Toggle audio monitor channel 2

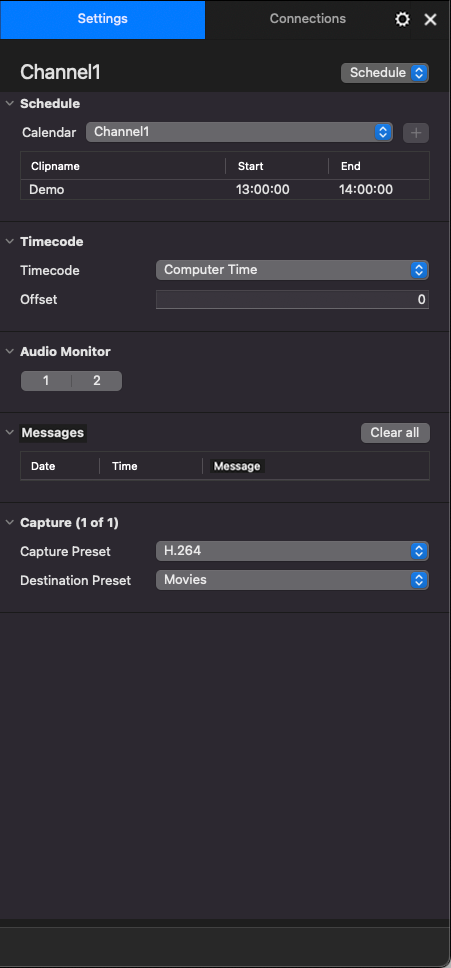click(x=97, y=381)
